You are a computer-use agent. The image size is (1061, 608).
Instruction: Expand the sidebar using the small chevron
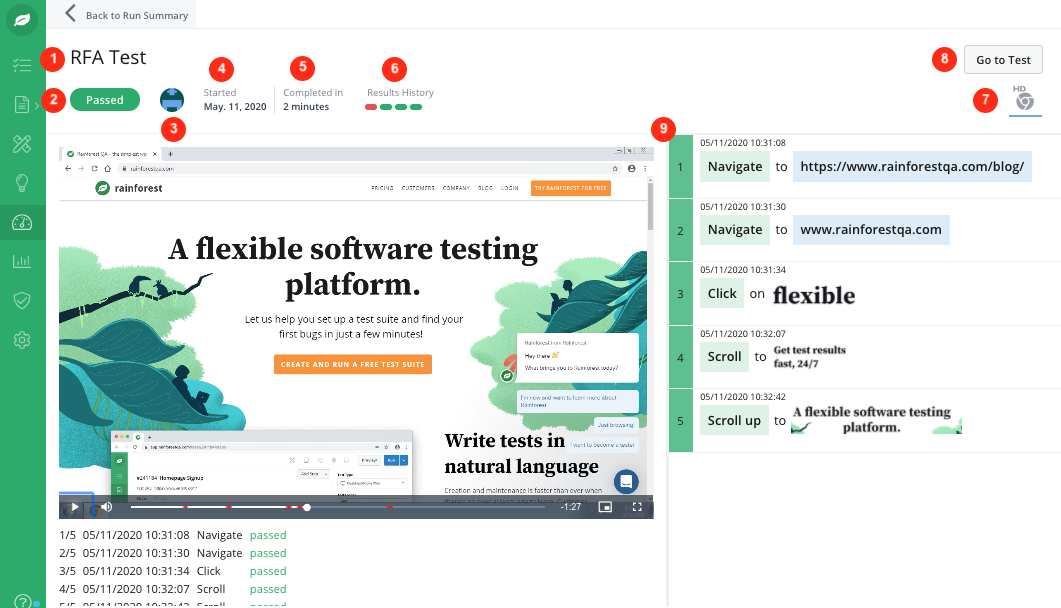(x=37, y=105)
